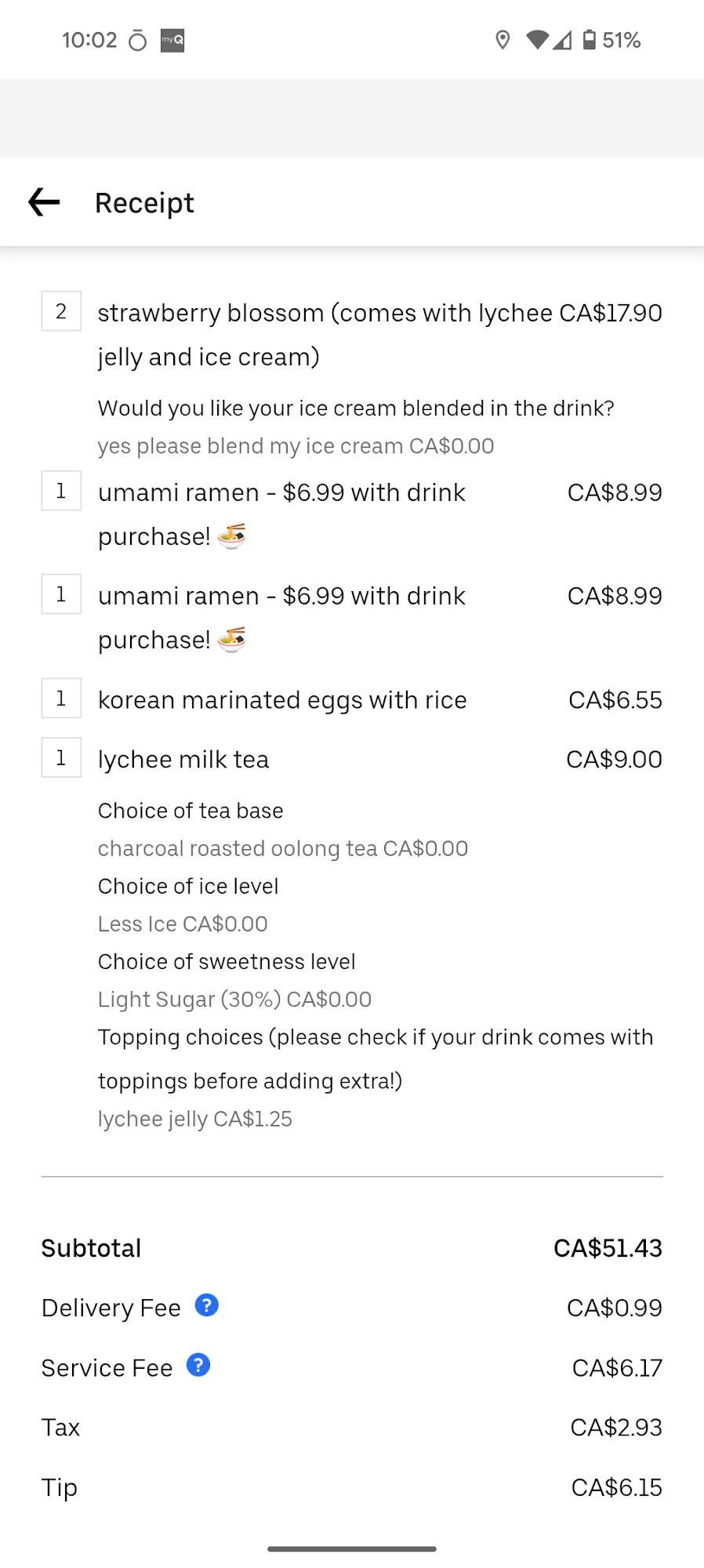Tap the myQ notification icon

172,40
